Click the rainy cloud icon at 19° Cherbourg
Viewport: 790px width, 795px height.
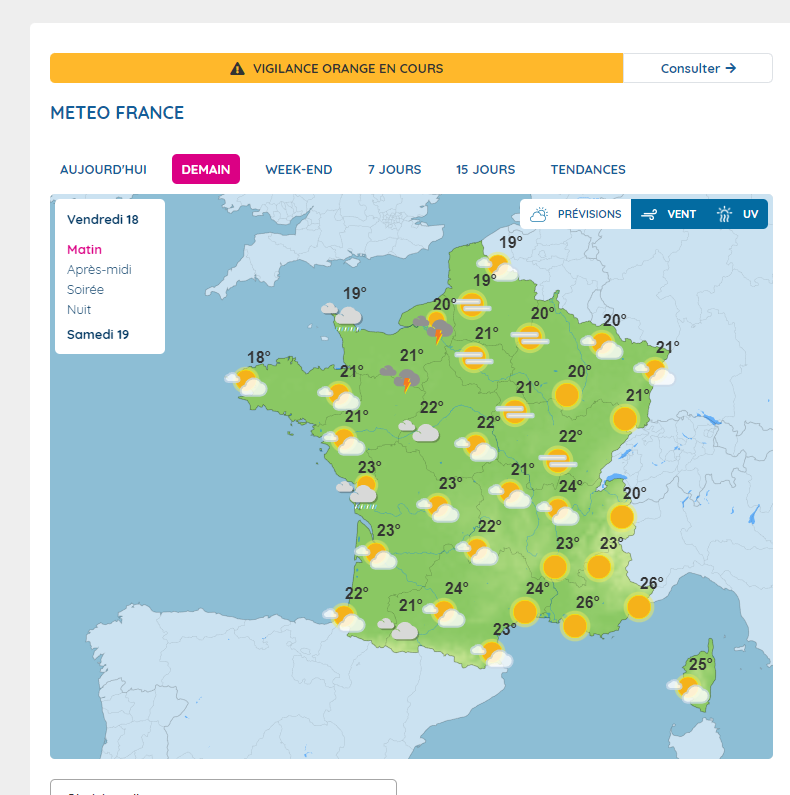[342, 317]
